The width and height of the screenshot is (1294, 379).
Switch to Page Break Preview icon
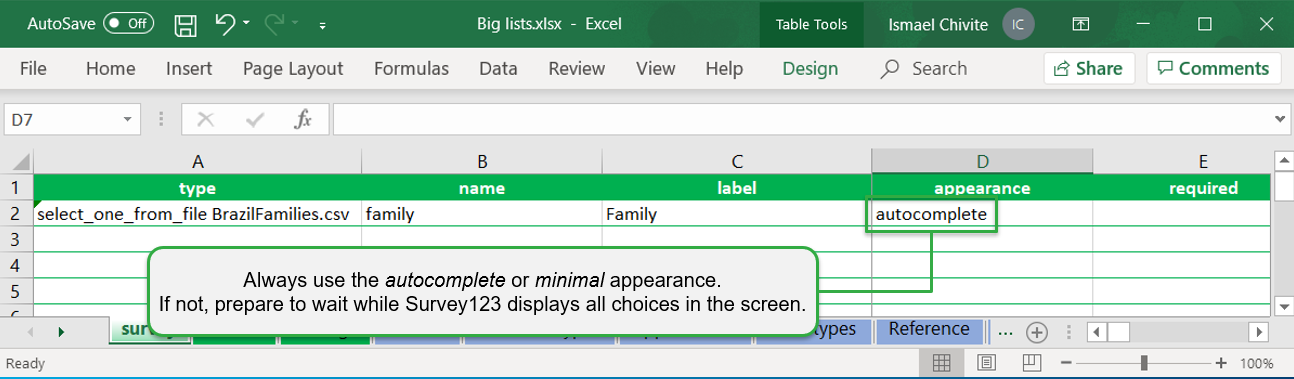point(1031,362)
